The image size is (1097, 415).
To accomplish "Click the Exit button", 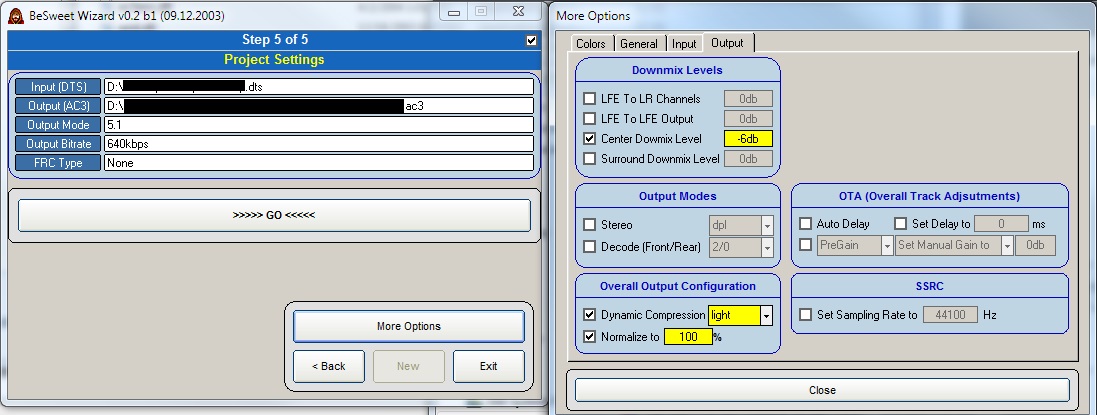I will pyautogui.click(x=488, y=366).
